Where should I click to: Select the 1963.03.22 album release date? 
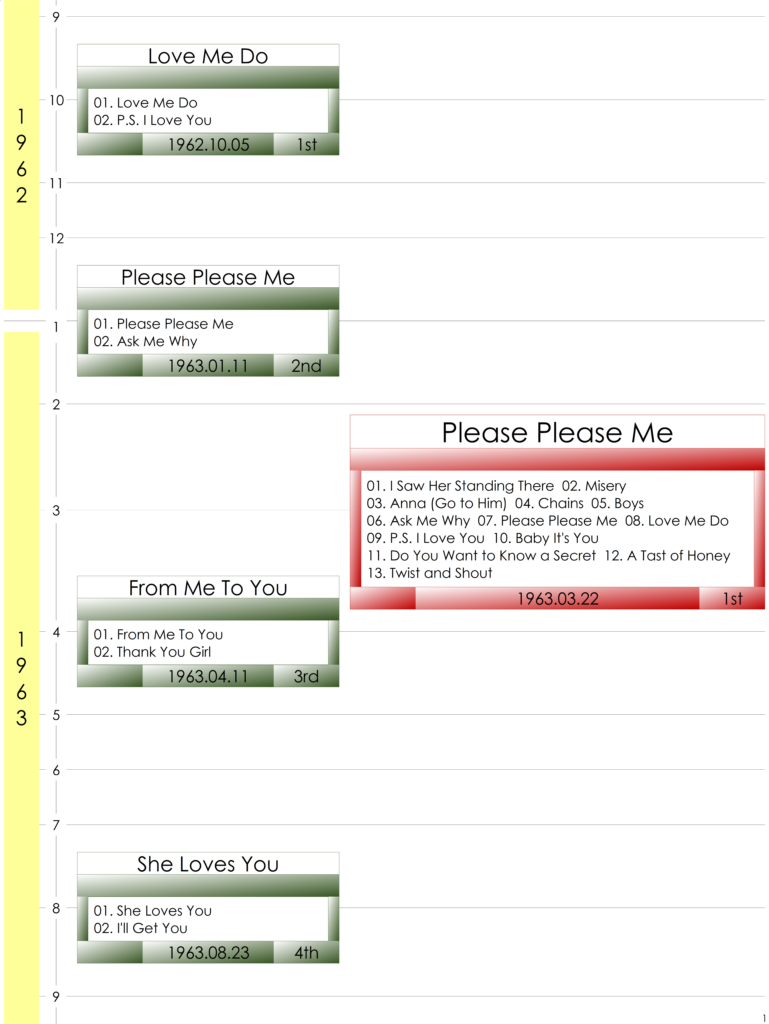(557, 599)
